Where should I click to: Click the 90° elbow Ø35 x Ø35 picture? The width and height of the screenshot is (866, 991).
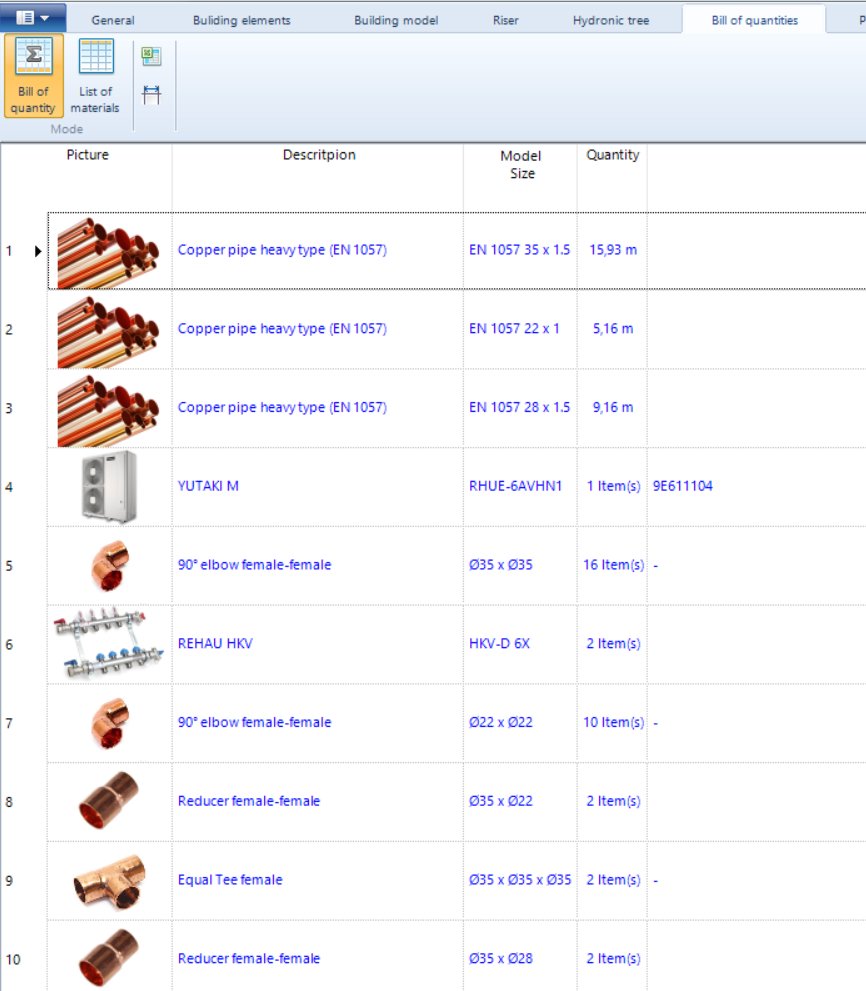click(108, 564)
